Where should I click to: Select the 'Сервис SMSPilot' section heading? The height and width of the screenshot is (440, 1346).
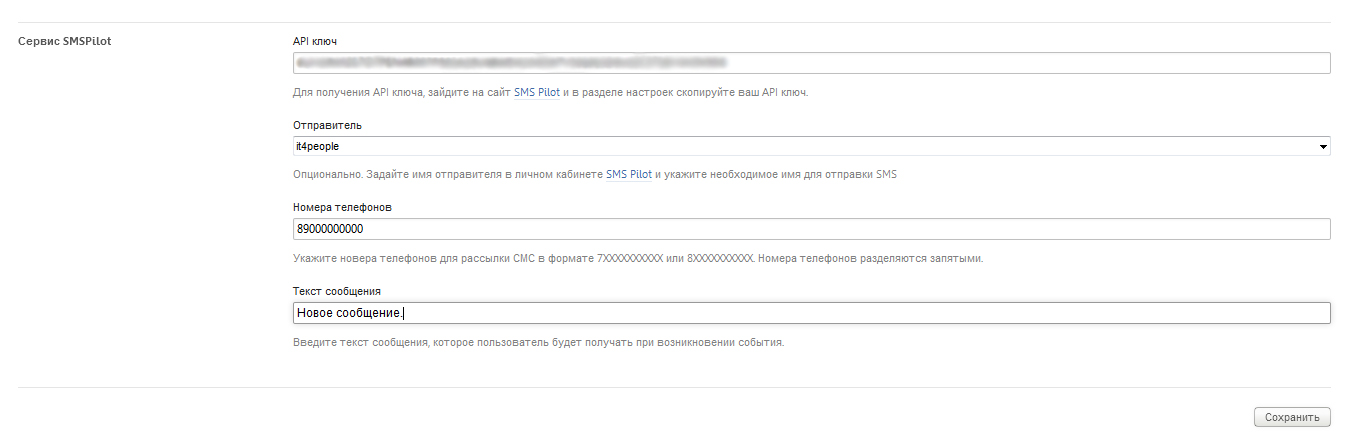coord(63,41)
